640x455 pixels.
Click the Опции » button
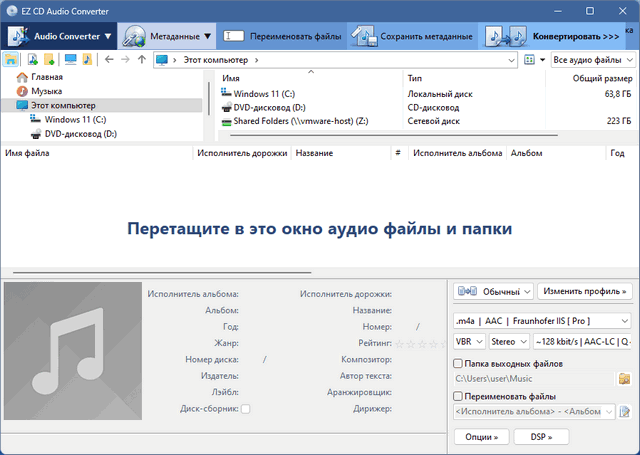pyautogui.click(x=481, y=437)
